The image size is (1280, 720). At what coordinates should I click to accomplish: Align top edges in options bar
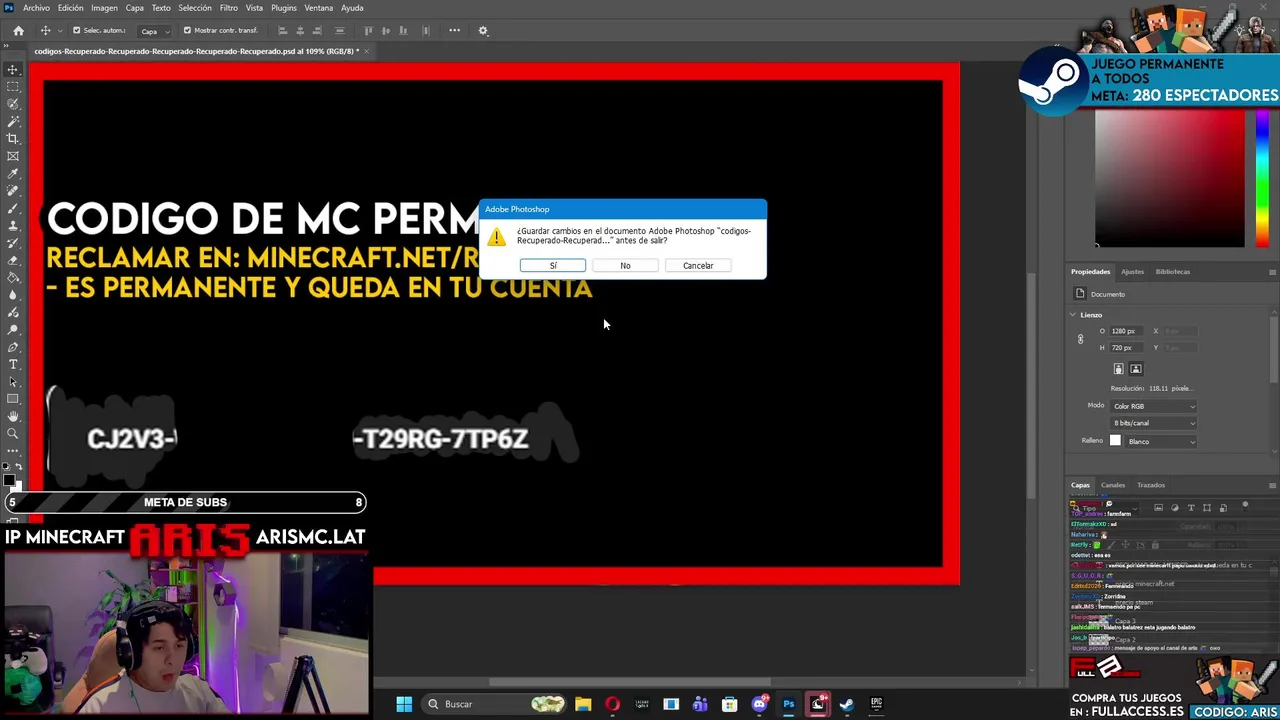pyautogui.click(x=368, y=30)
